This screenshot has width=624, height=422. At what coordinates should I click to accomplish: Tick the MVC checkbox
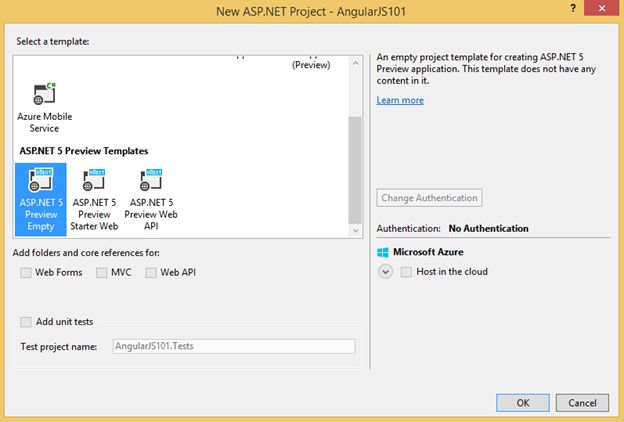(101, 273)
